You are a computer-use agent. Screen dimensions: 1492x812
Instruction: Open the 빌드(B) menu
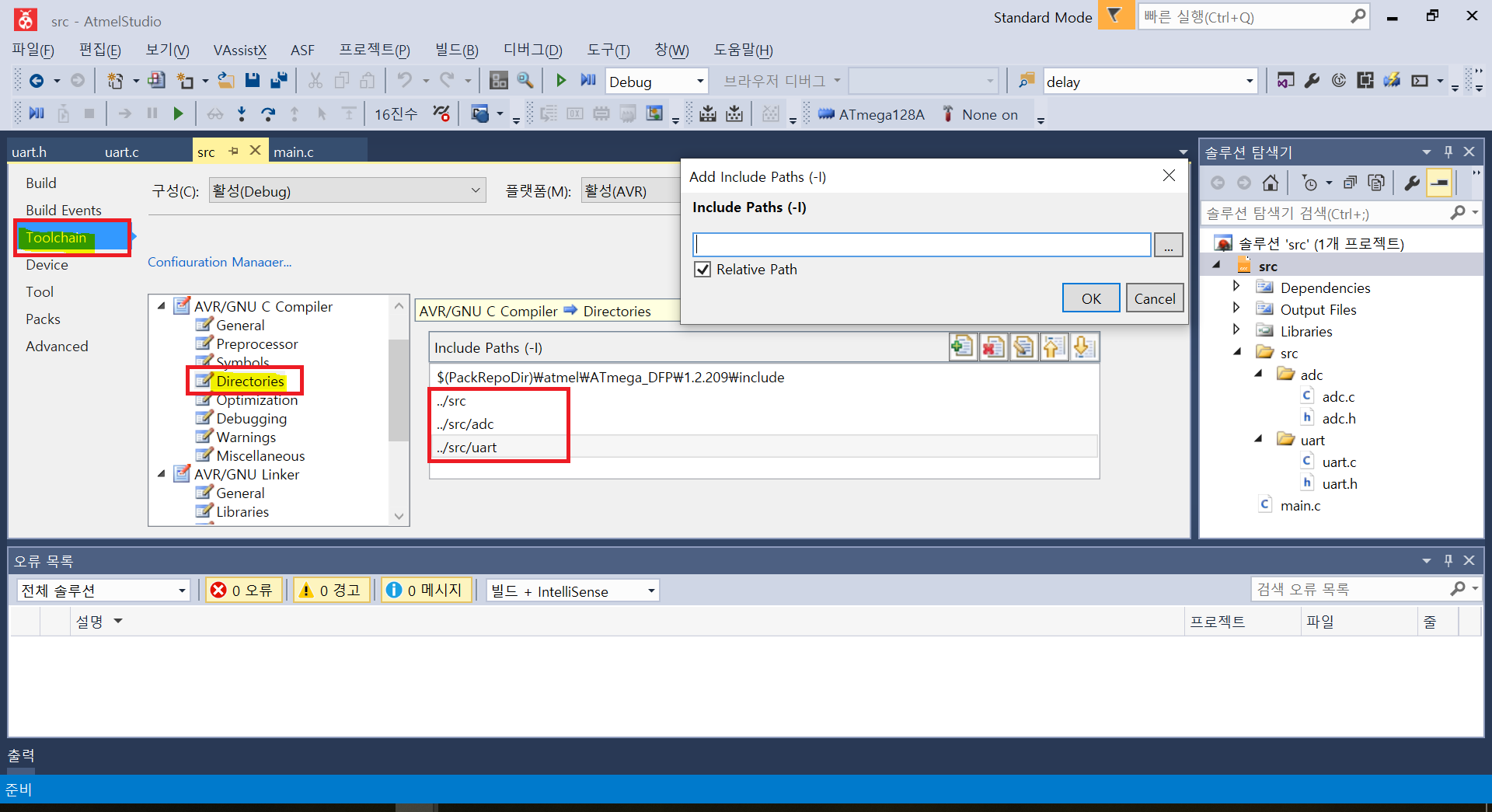click(456, 50)
